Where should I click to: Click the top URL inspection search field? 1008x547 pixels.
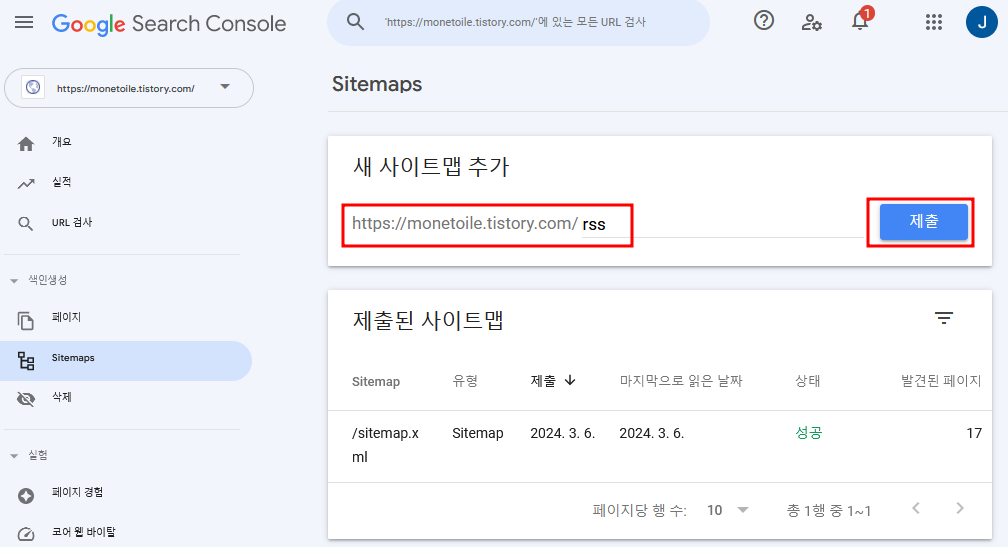tap(518, 22)
